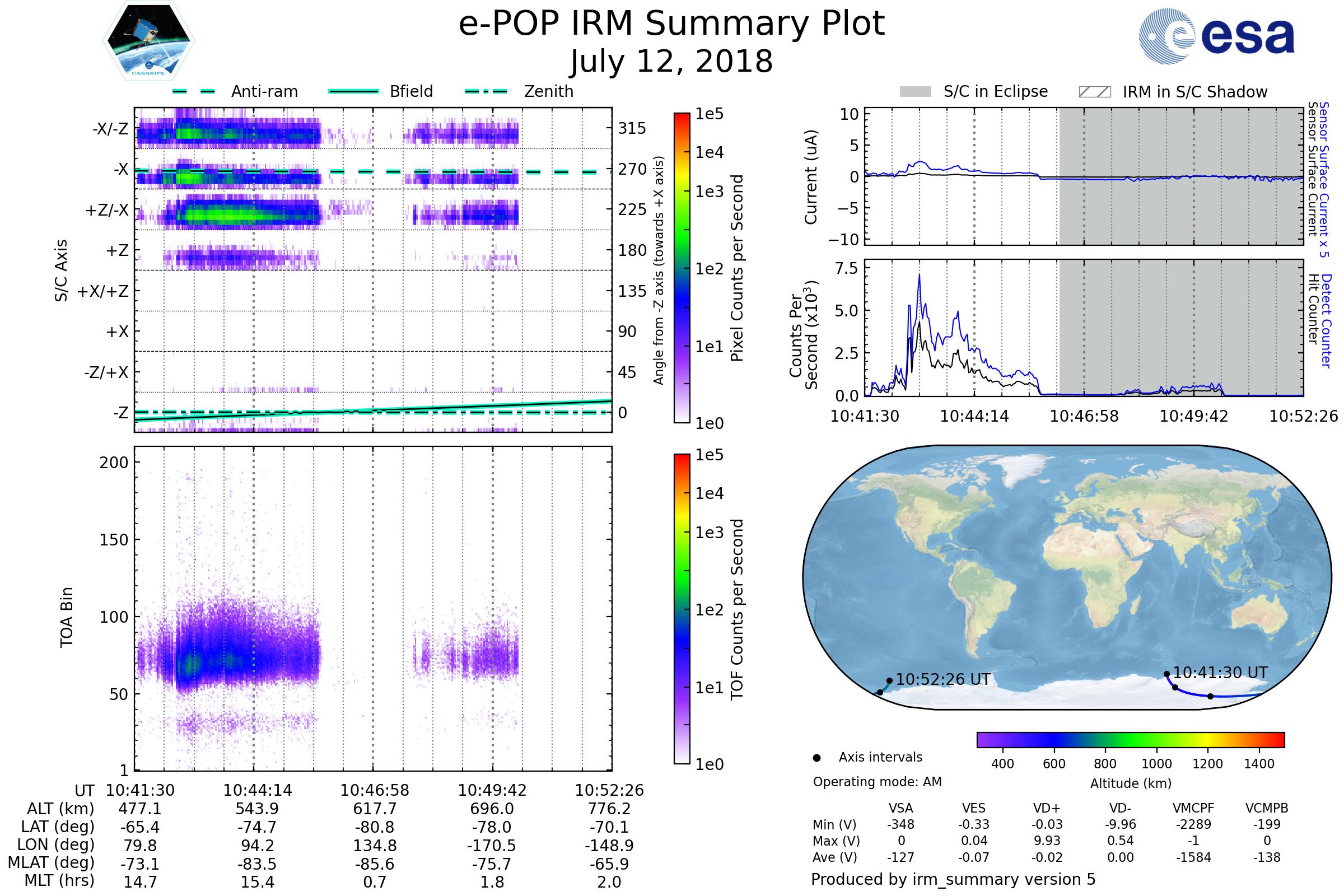
Task: Click the gray S/C in Eclipse legend patch
Action: [x=915, y=92]
